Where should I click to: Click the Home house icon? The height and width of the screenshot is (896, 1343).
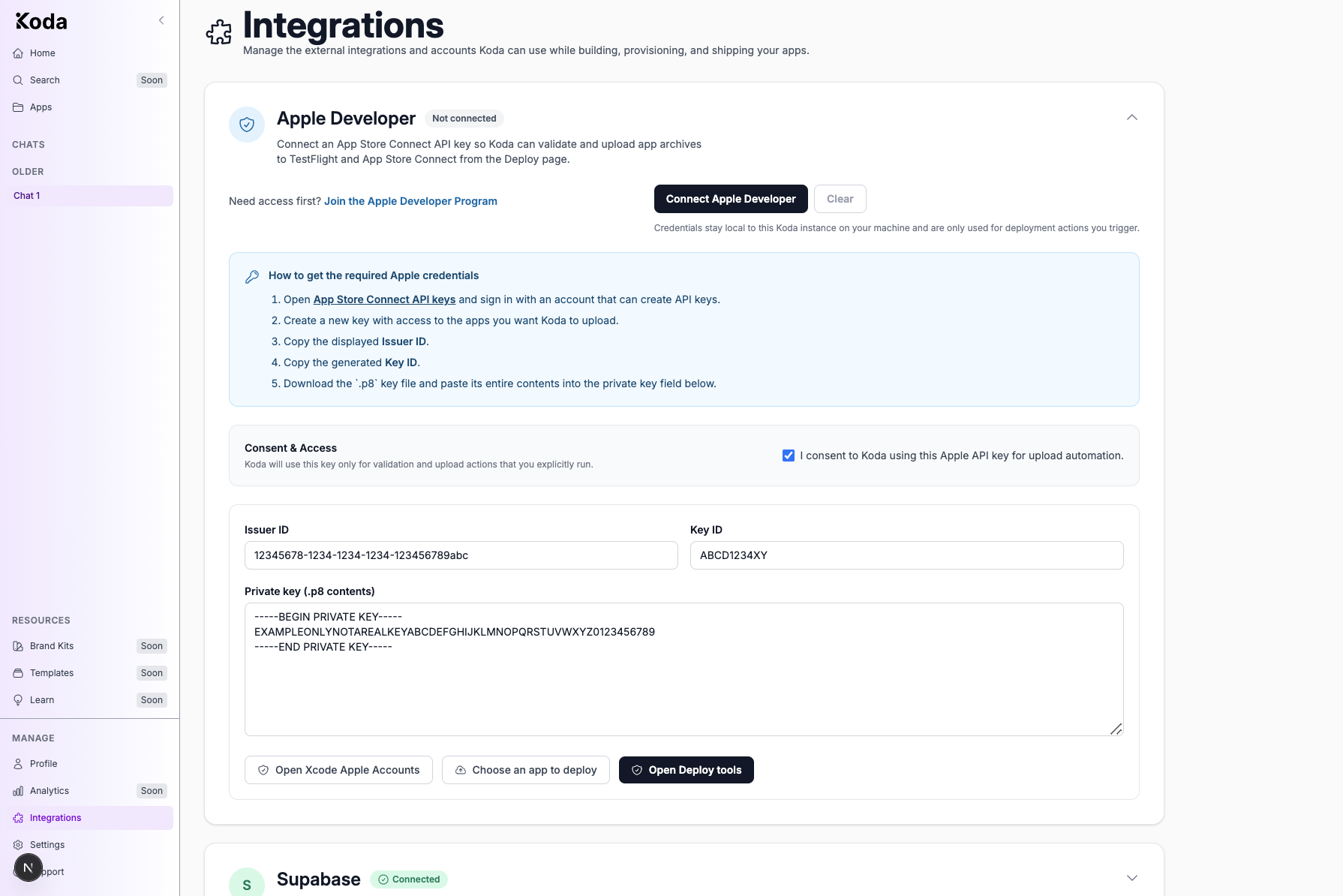pos(18,53)
